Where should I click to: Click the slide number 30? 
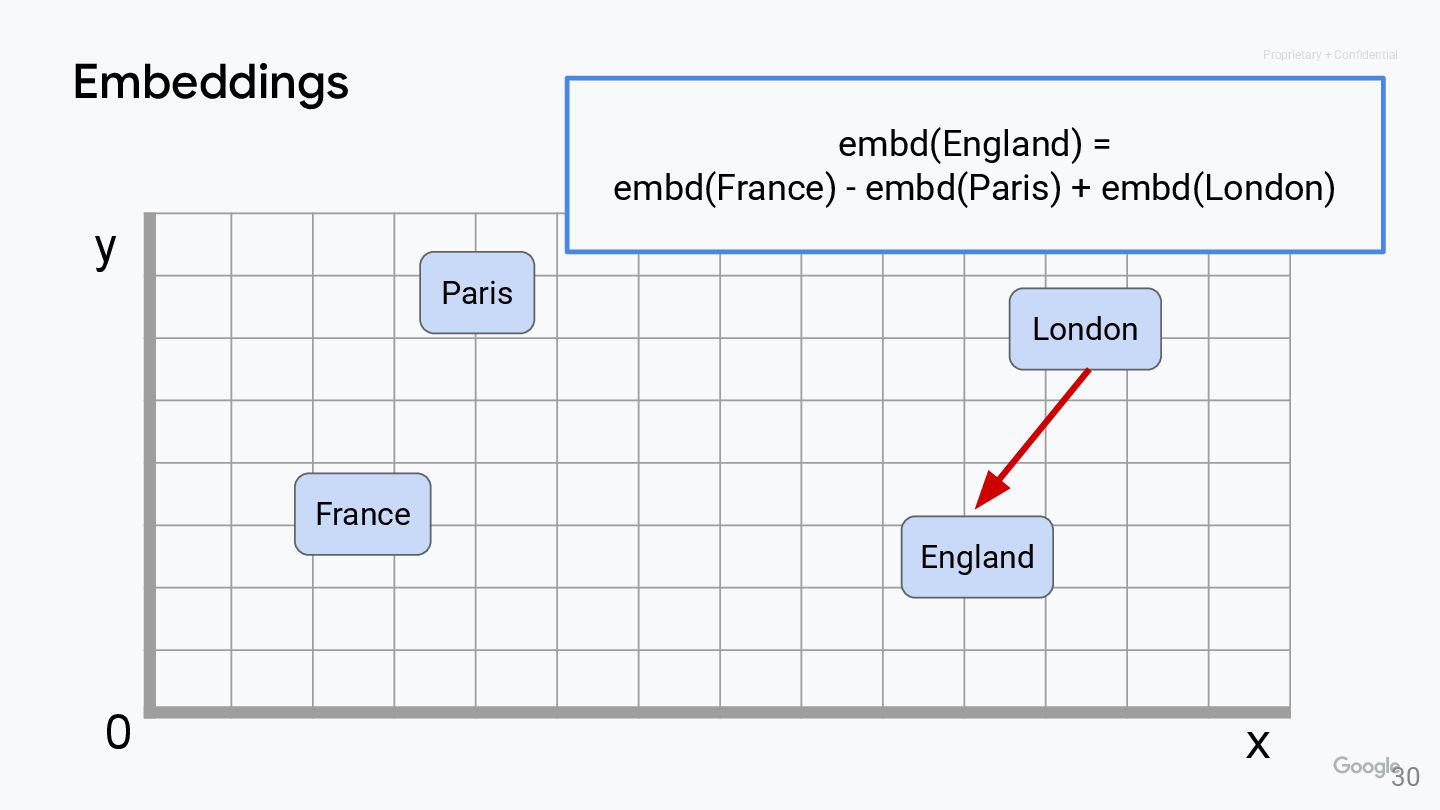tap(1406, 777)
